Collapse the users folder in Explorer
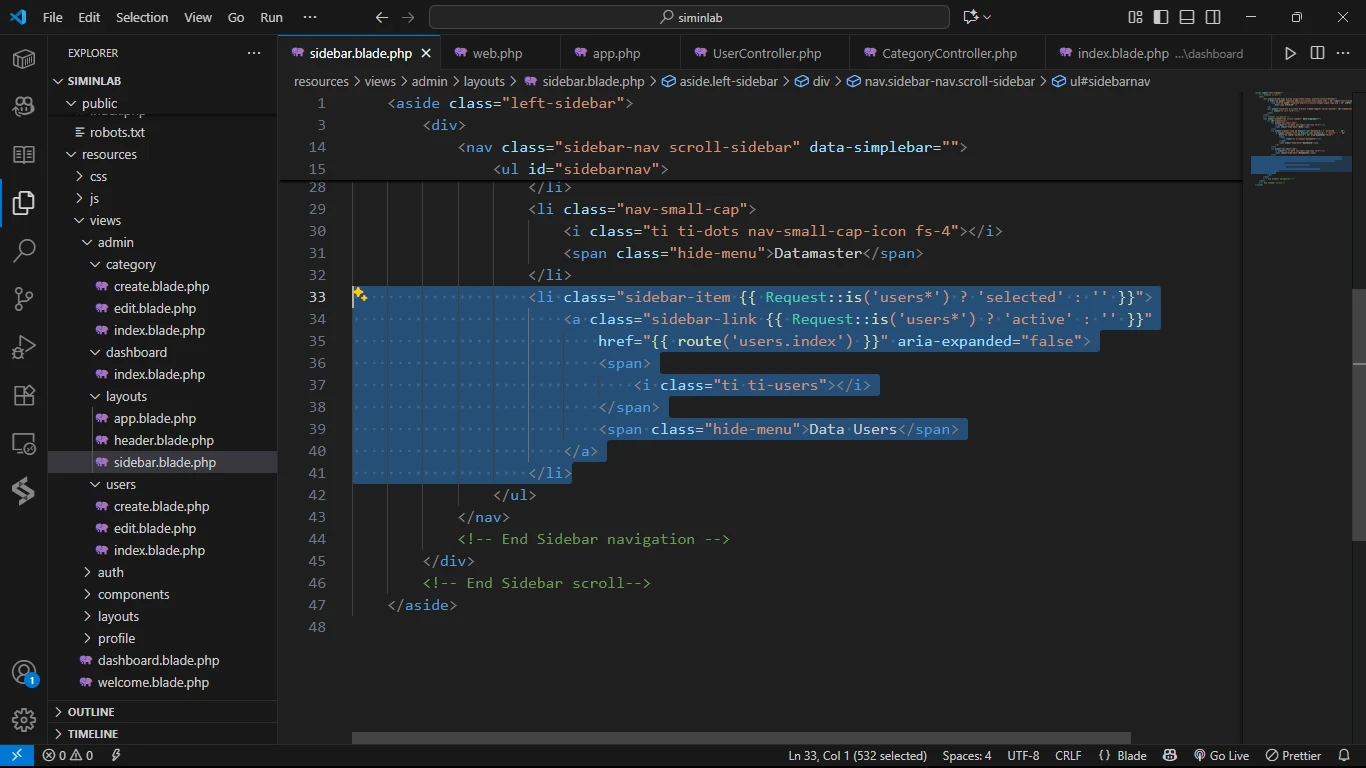Screen dimensions: 1366x768 [120, 484]
